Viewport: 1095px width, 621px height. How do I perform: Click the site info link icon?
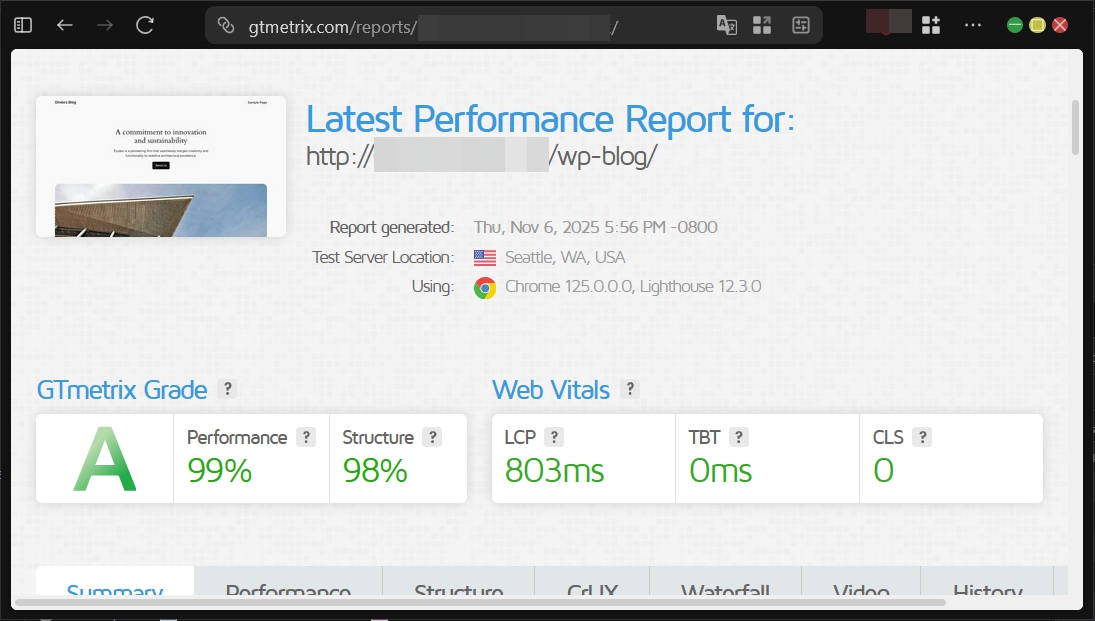226,26
